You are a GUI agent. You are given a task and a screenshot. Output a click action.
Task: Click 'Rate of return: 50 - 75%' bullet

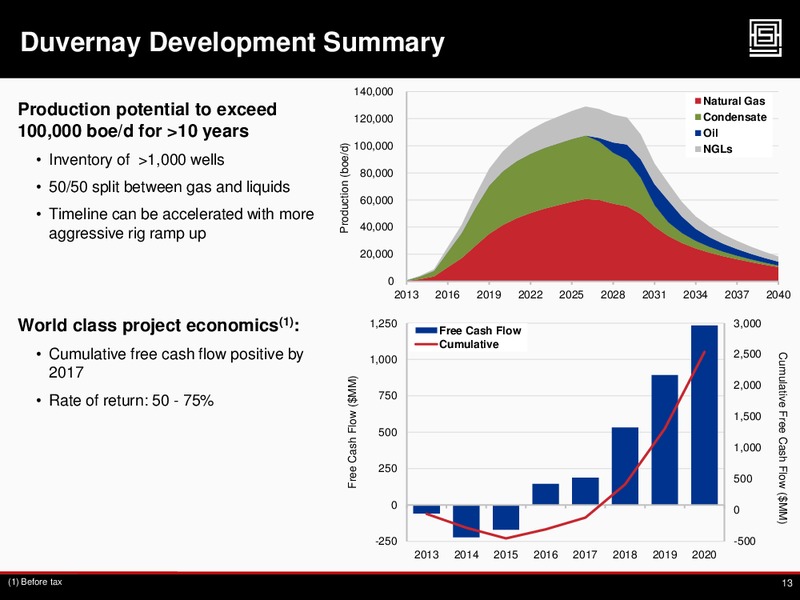click(131, 400)
